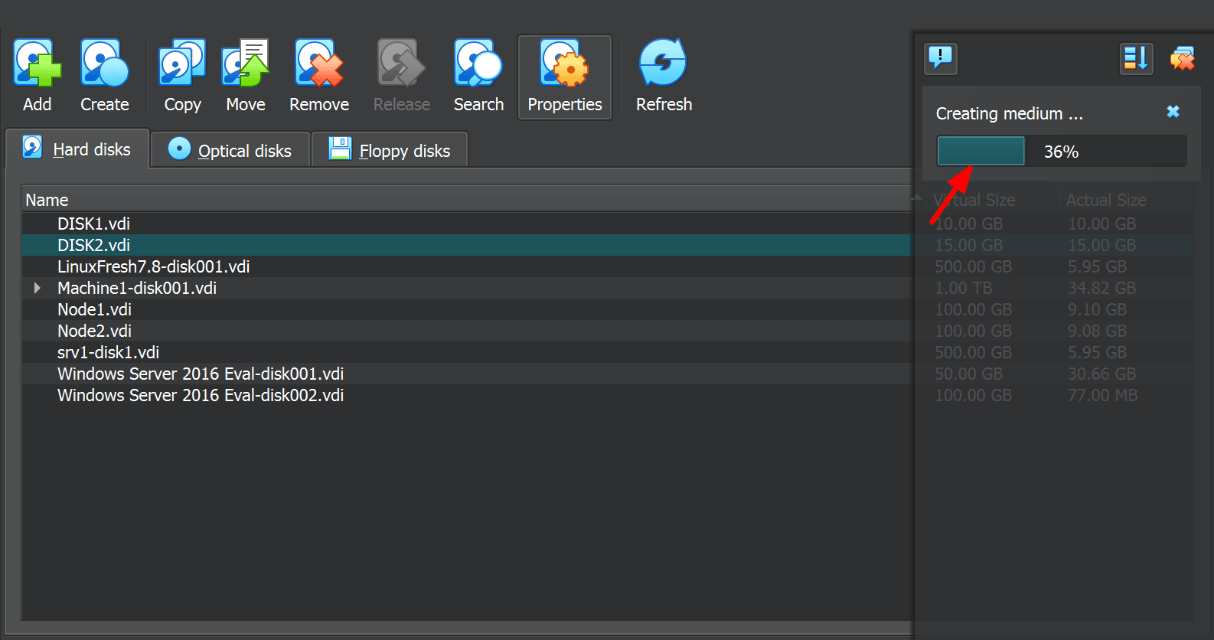This screenshot has width=1214, height=640.
Task: Expand the Machine1-disk001.vdi tree entry
Action: (36, 288)
